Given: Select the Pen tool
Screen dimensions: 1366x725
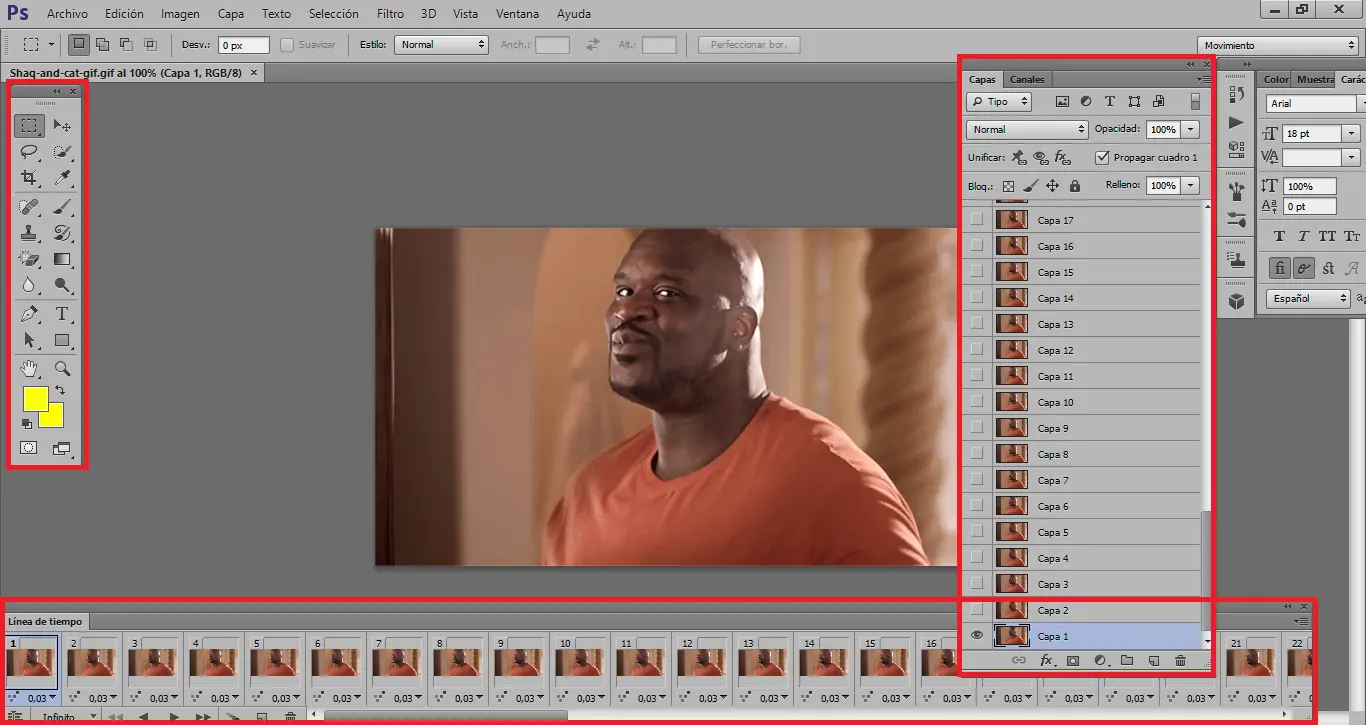Looking at the screenshot, I should [x=30, y=314].
